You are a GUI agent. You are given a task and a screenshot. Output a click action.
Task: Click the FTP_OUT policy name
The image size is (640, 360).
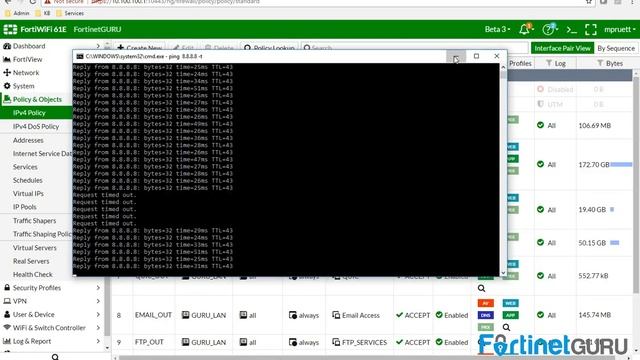(149, 342)
